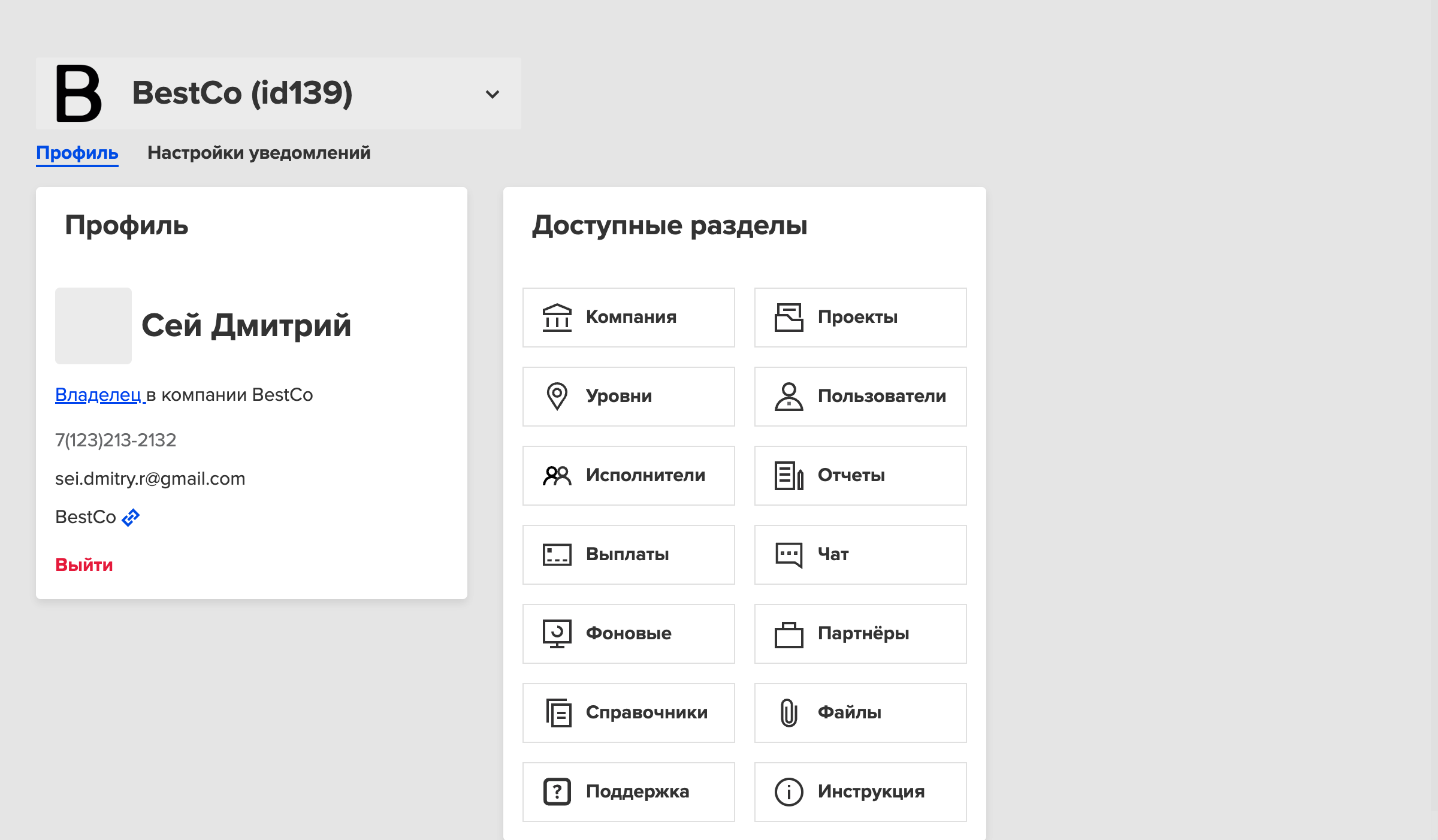Open the Файлы section label

pyautogui.click(x=849, y=712)
